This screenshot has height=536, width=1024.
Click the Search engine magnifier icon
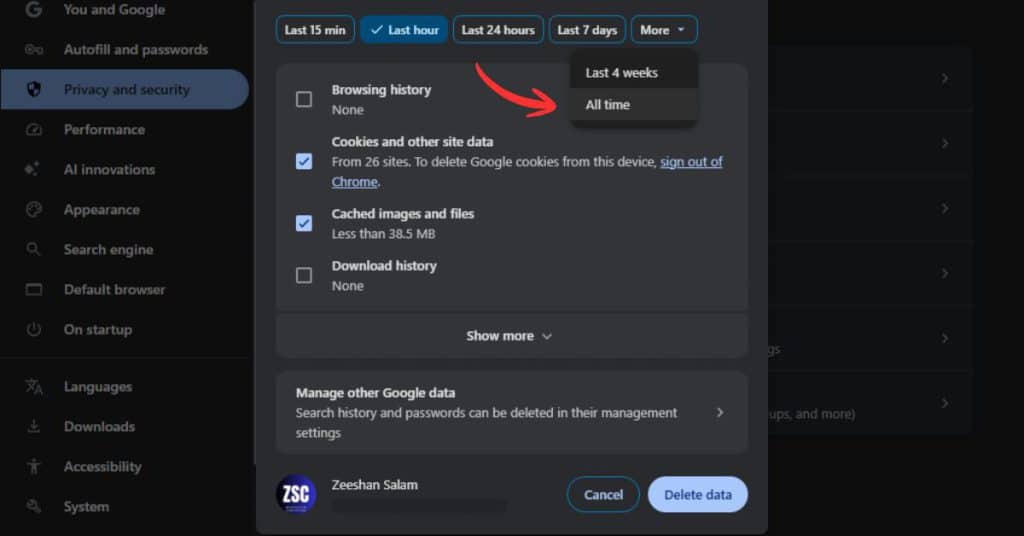tap(34, 250)
